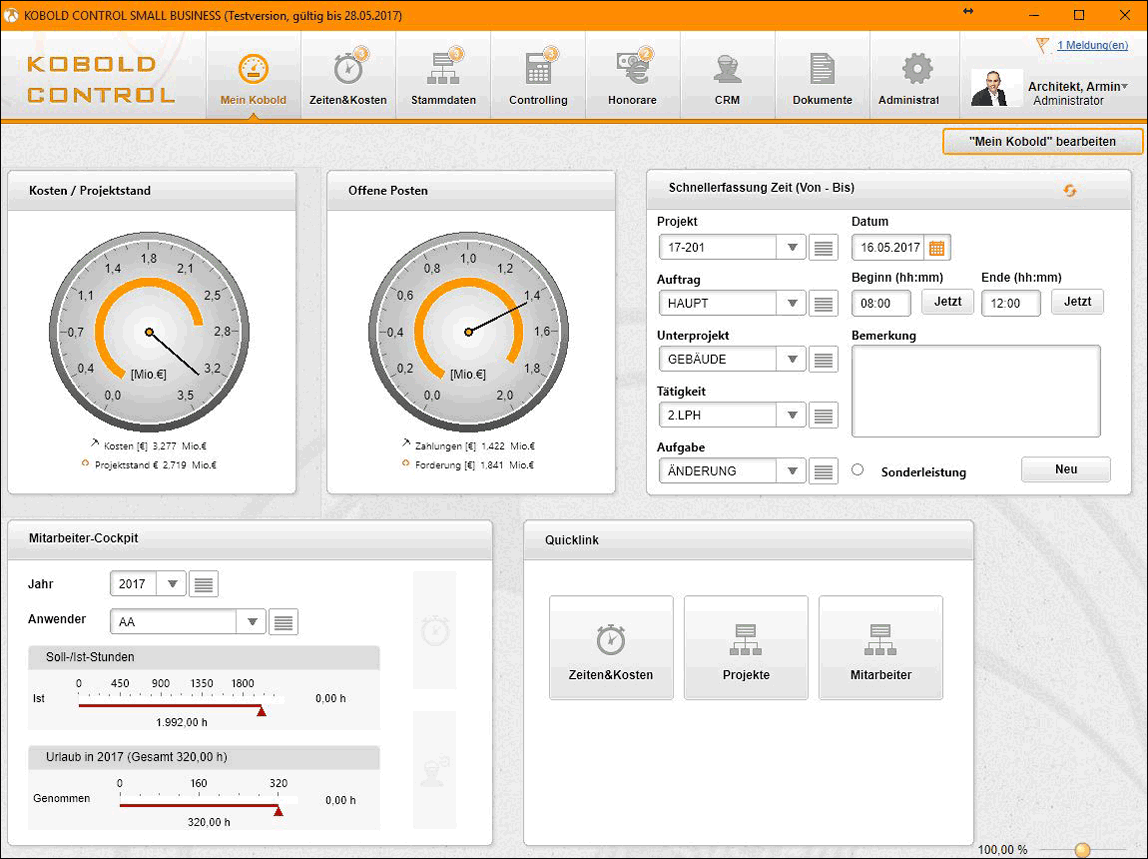The height and width of the screenshot is (859, 1148).
Task: Enable the Sonderleistung radio option
Action: [858, 470]
